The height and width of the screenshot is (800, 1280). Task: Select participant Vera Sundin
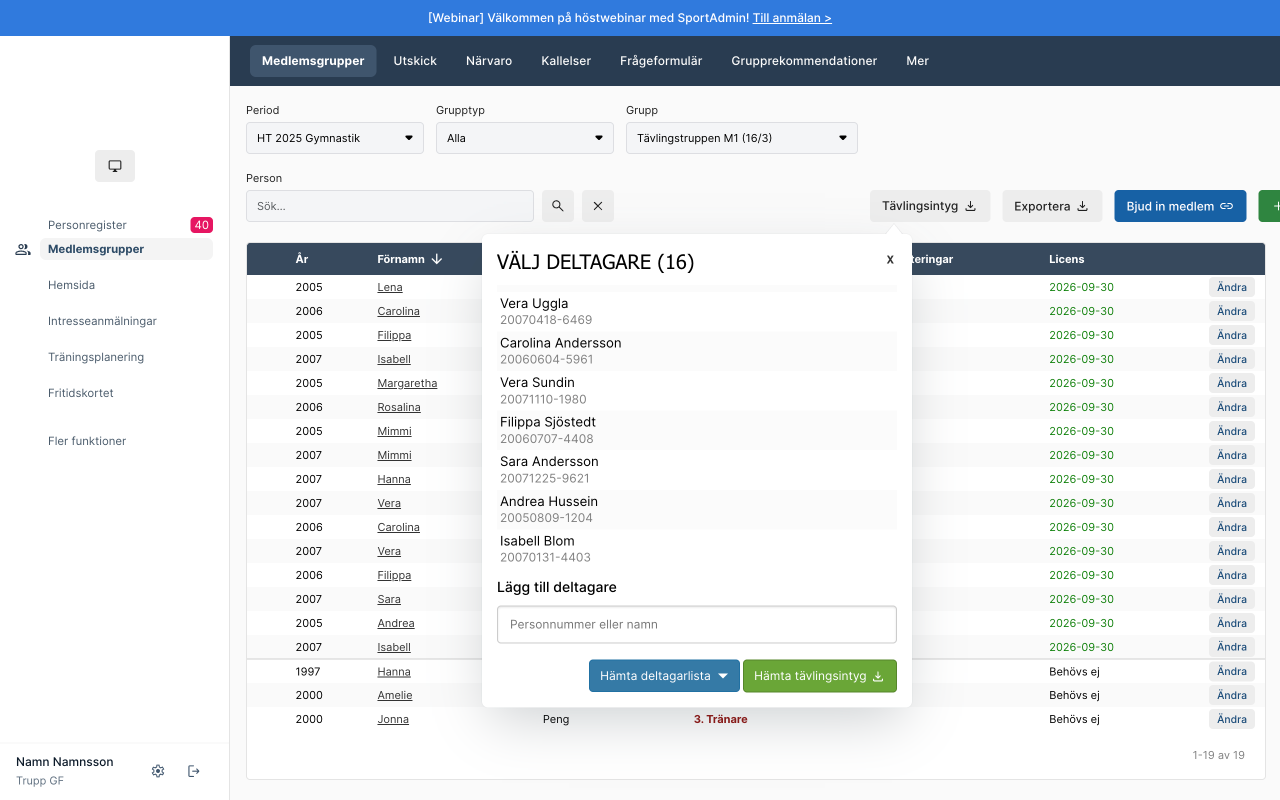click(x=697, y=390)
